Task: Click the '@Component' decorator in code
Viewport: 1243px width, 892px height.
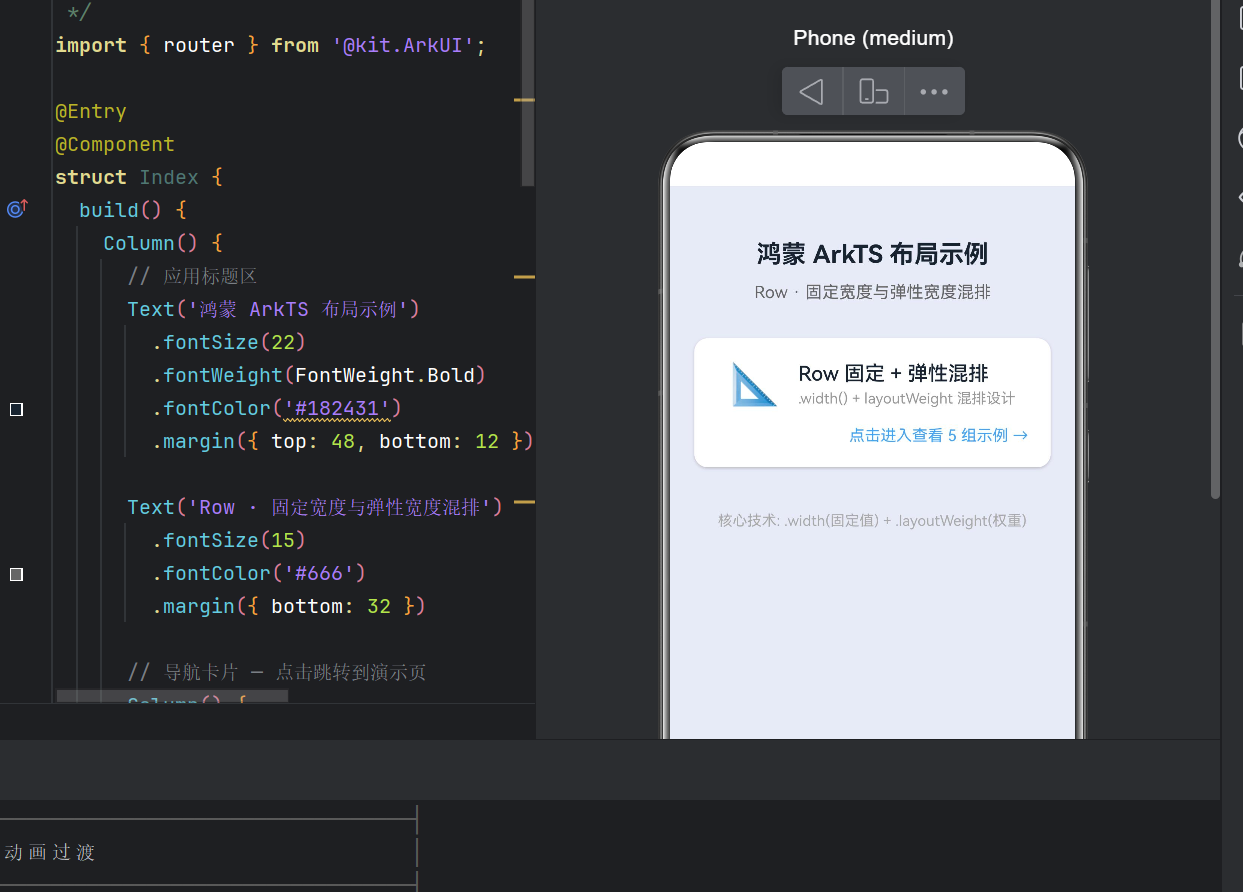Action: click(115, 144)
